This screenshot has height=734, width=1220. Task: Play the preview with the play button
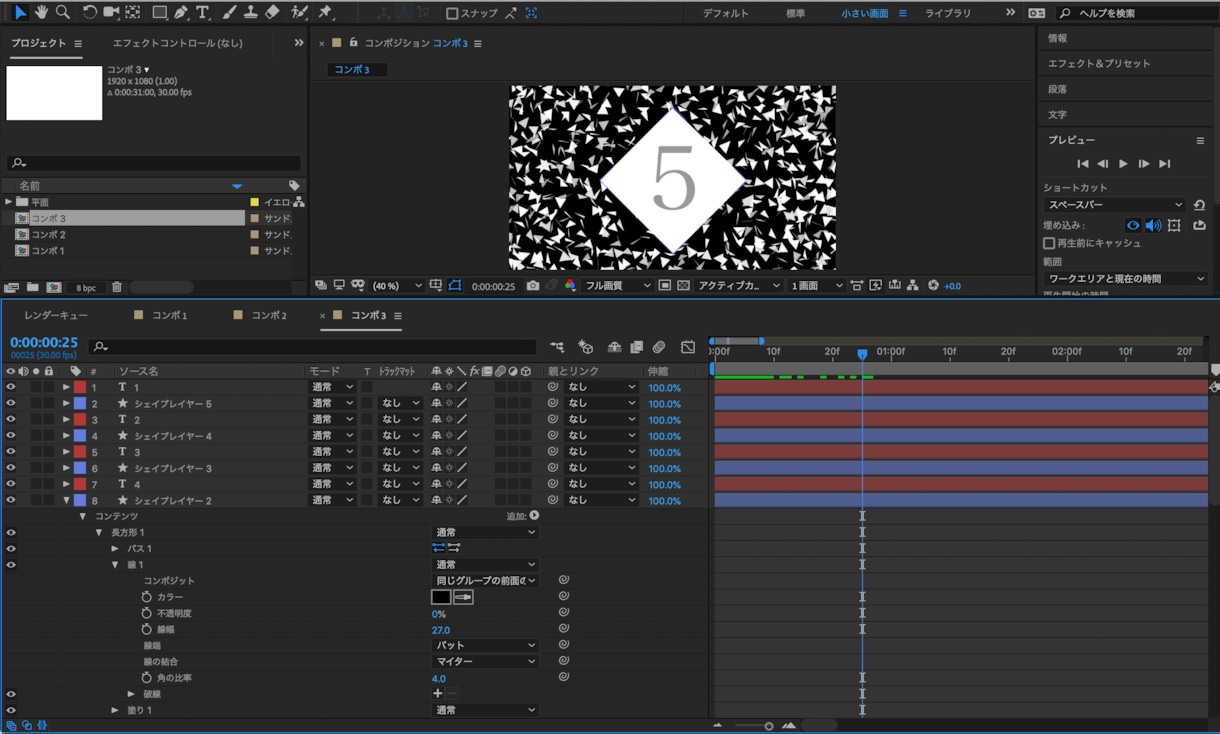[x=1123, y=164]
